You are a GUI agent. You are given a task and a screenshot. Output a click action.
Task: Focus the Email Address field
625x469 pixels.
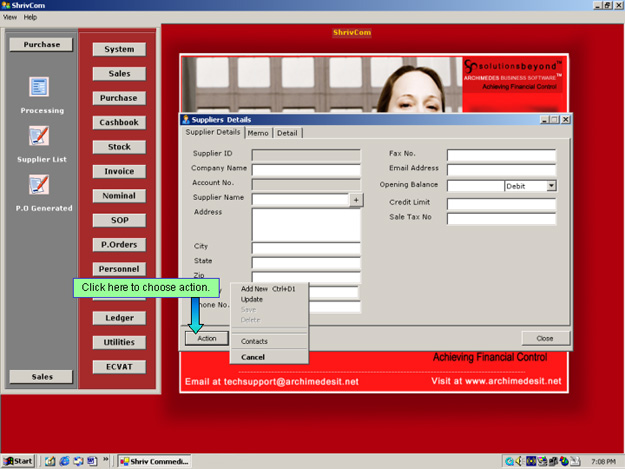point(501,170)
